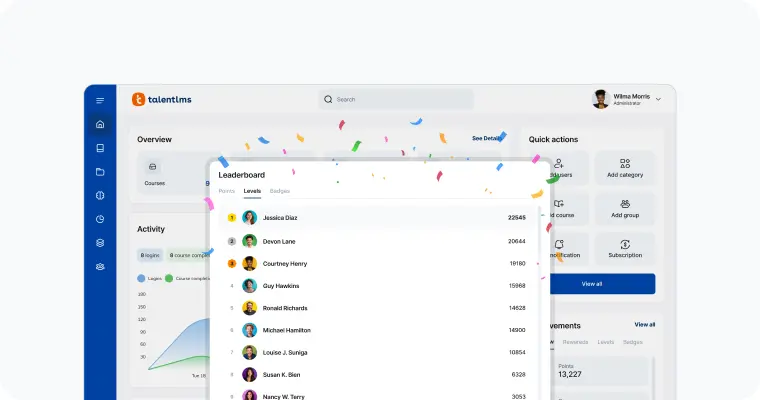Expand the Wilma Morris profile dropdown

tap(658, 99)
